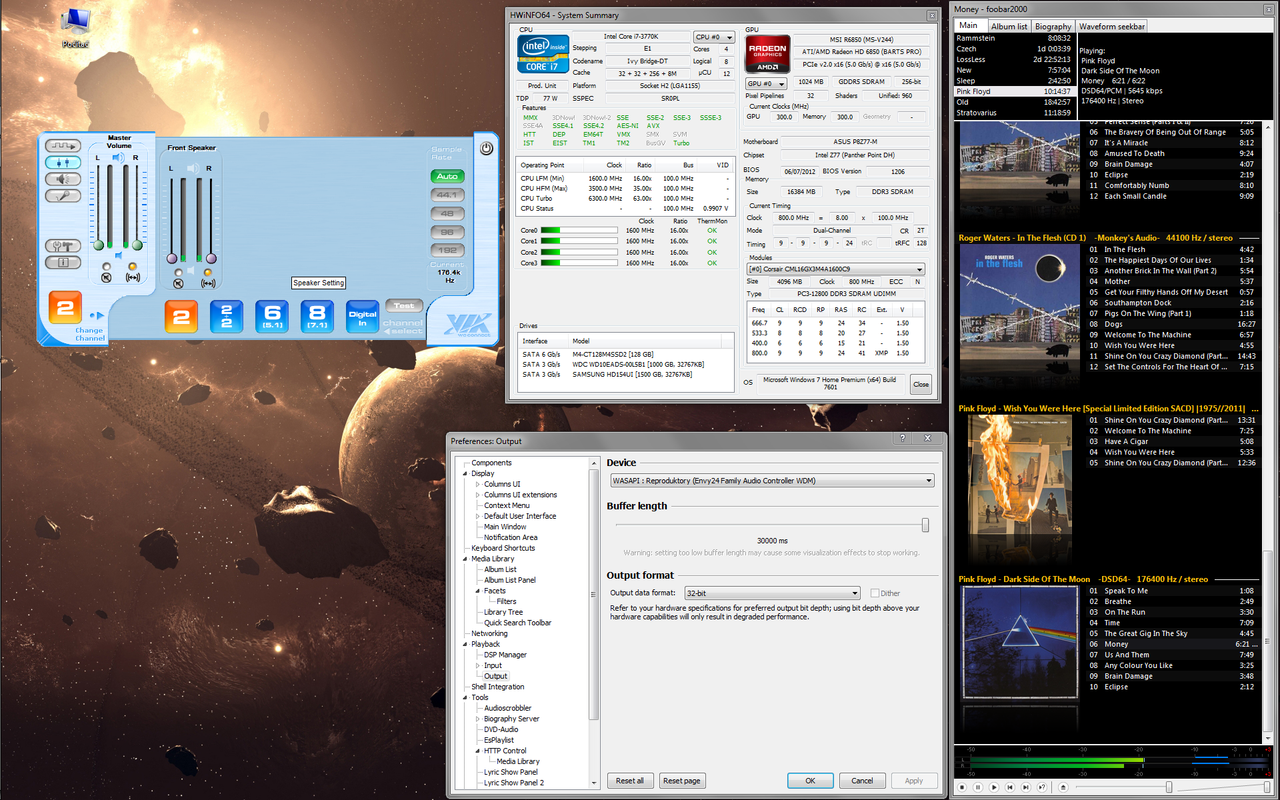
Task: Click the Buffer length slider handle
Action: pos(925,525)
